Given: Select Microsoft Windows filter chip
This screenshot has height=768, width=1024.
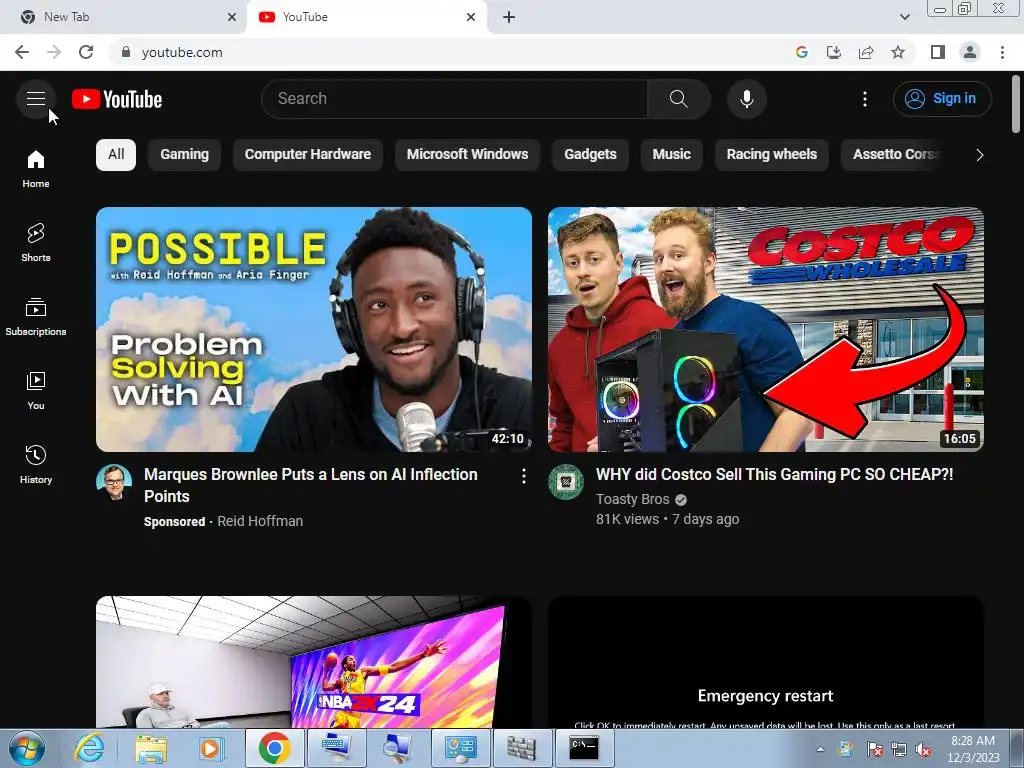Looking at the screenshot, I should pos(468,155).
